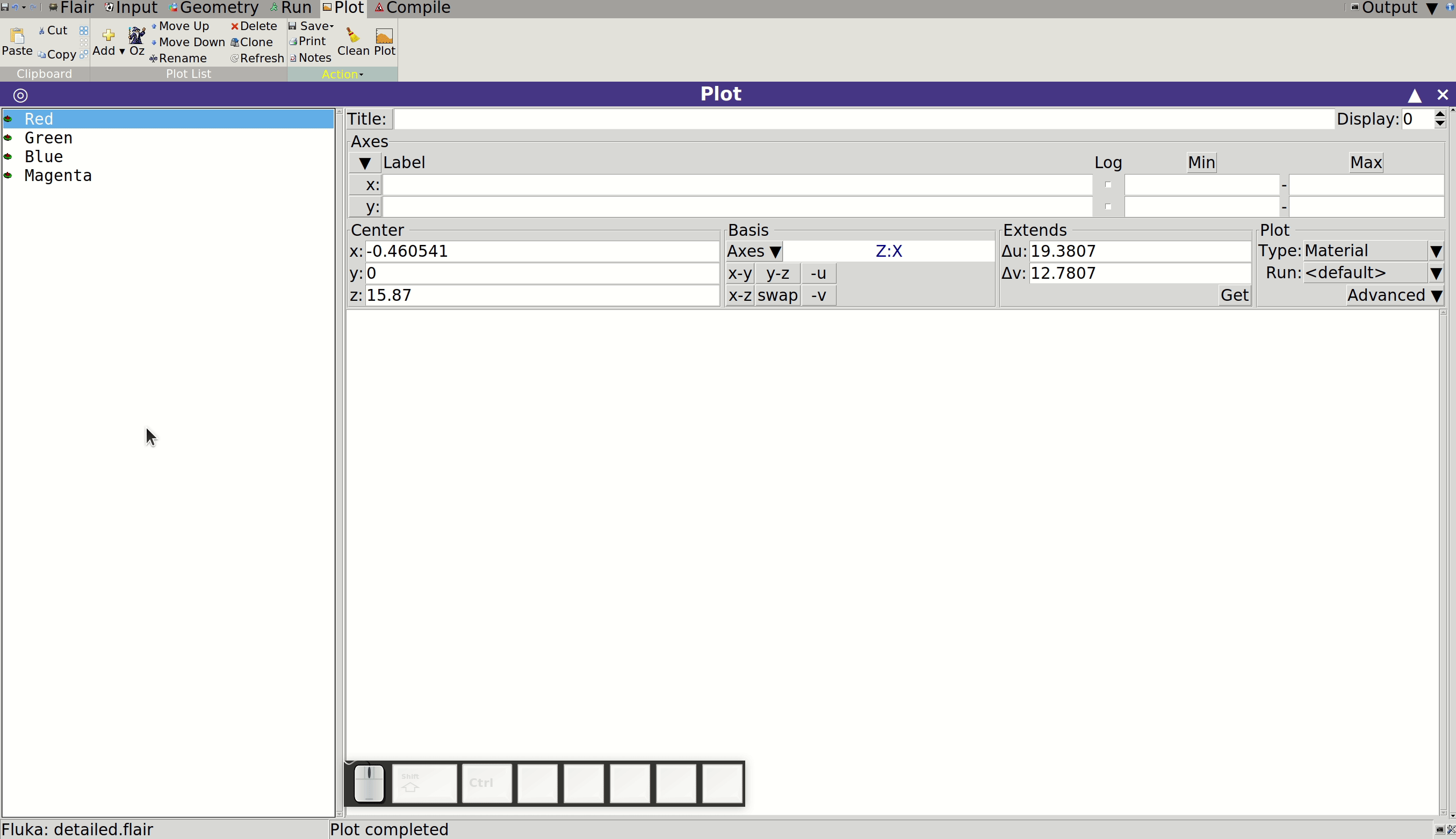The height and width of the screenshot is (839, 1456).
Task: Click the Paste clipboard icon
Action: coord(17,37)
